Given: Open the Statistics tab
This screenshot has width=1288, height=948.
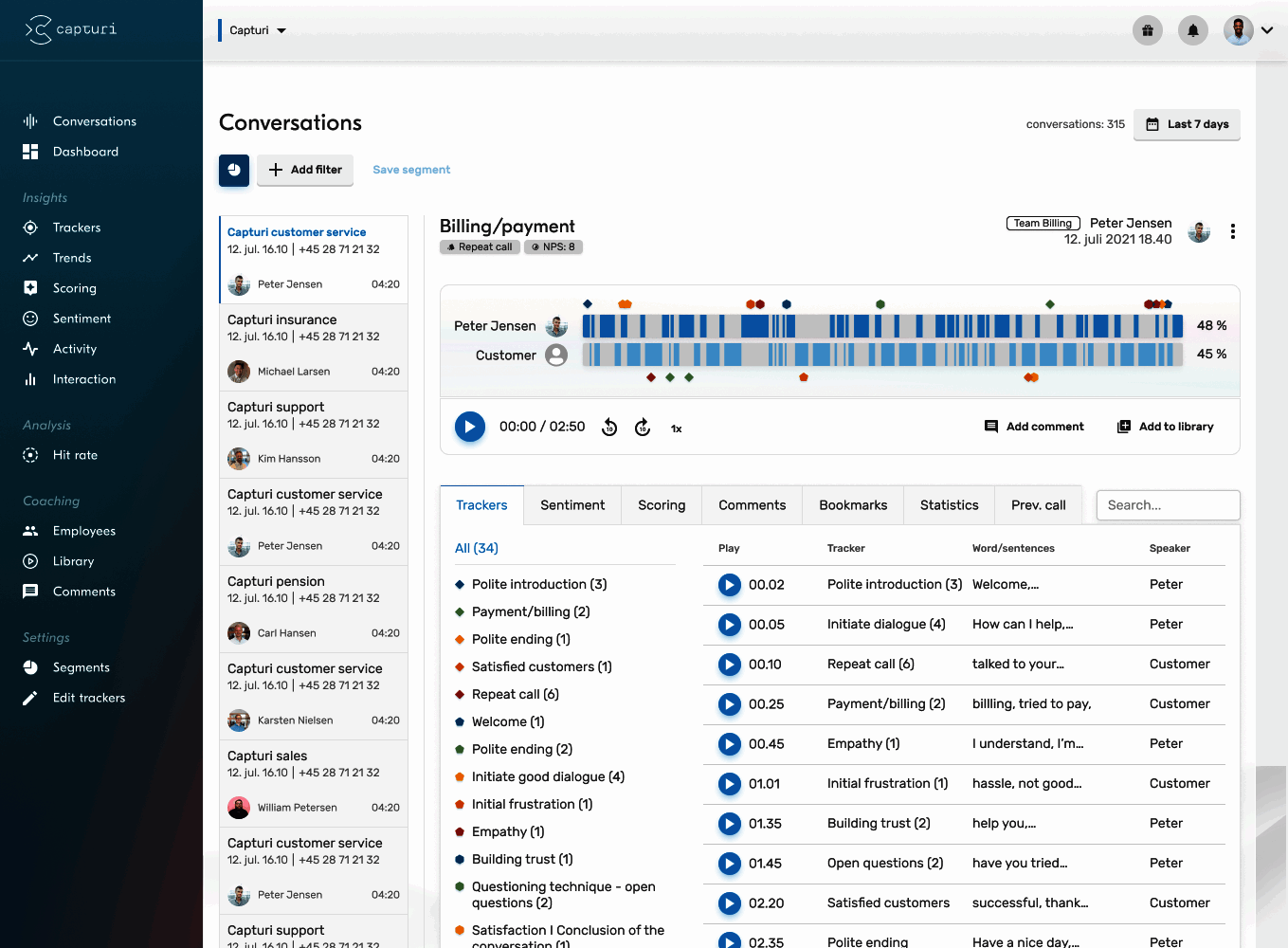Looking at the screenshot, I should (x=949, y=504).
